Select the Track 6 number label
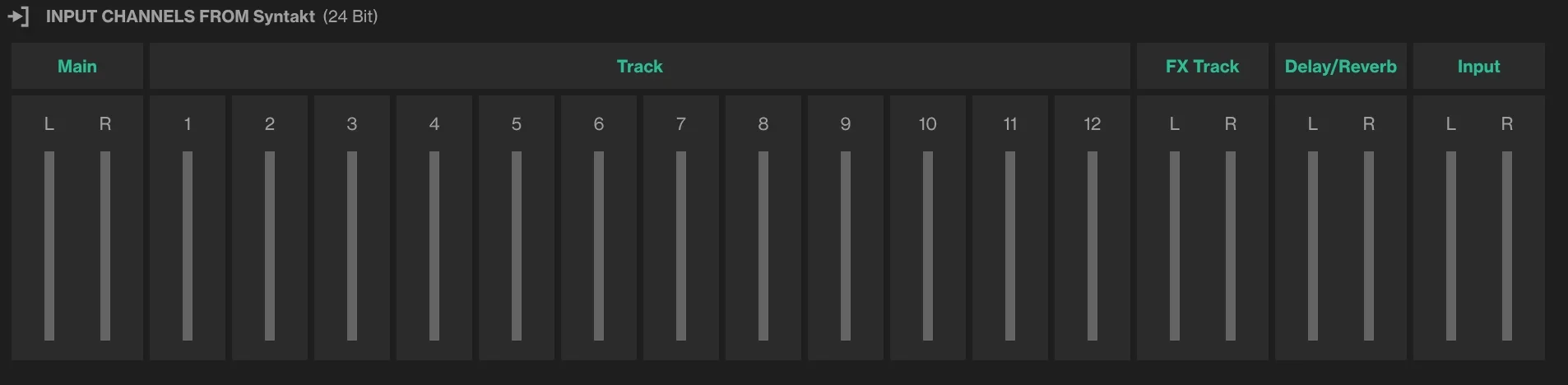This screenshot has height=385, width=1568. [x=599, y=124]
